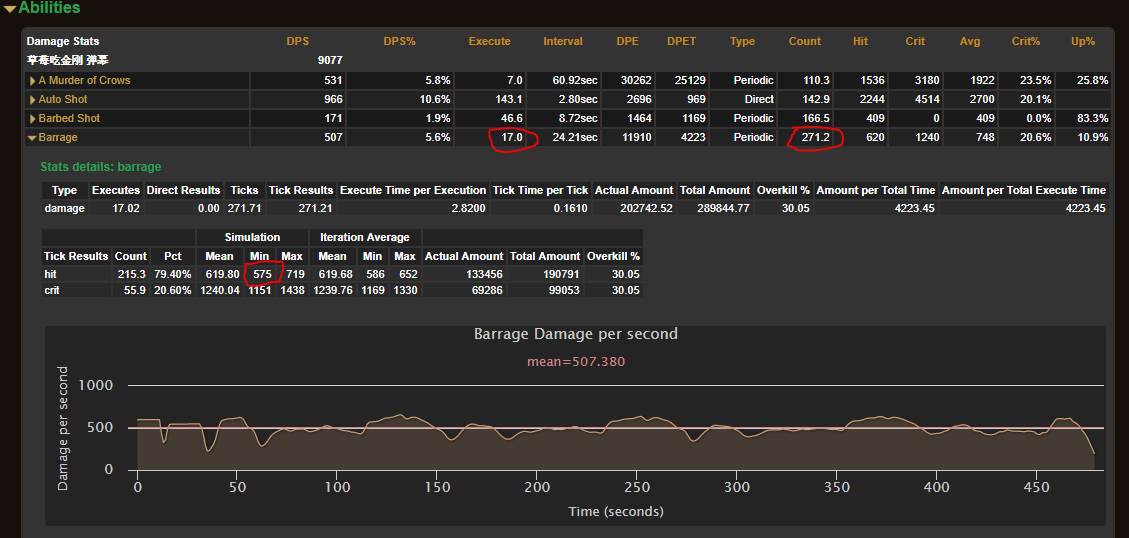Click the Avg column header

coord(970,42)
